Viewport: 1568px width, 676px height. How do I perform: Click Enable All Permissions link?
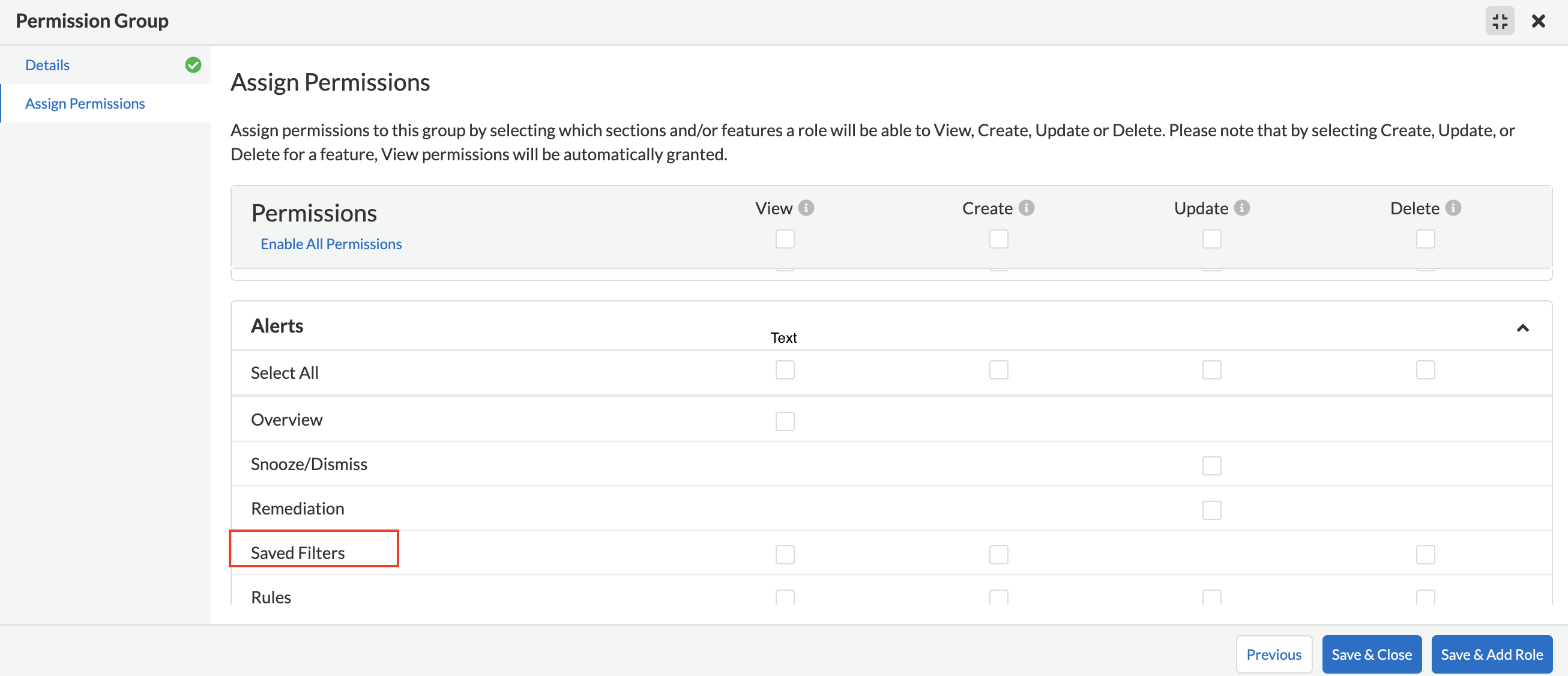pos(331,242)
